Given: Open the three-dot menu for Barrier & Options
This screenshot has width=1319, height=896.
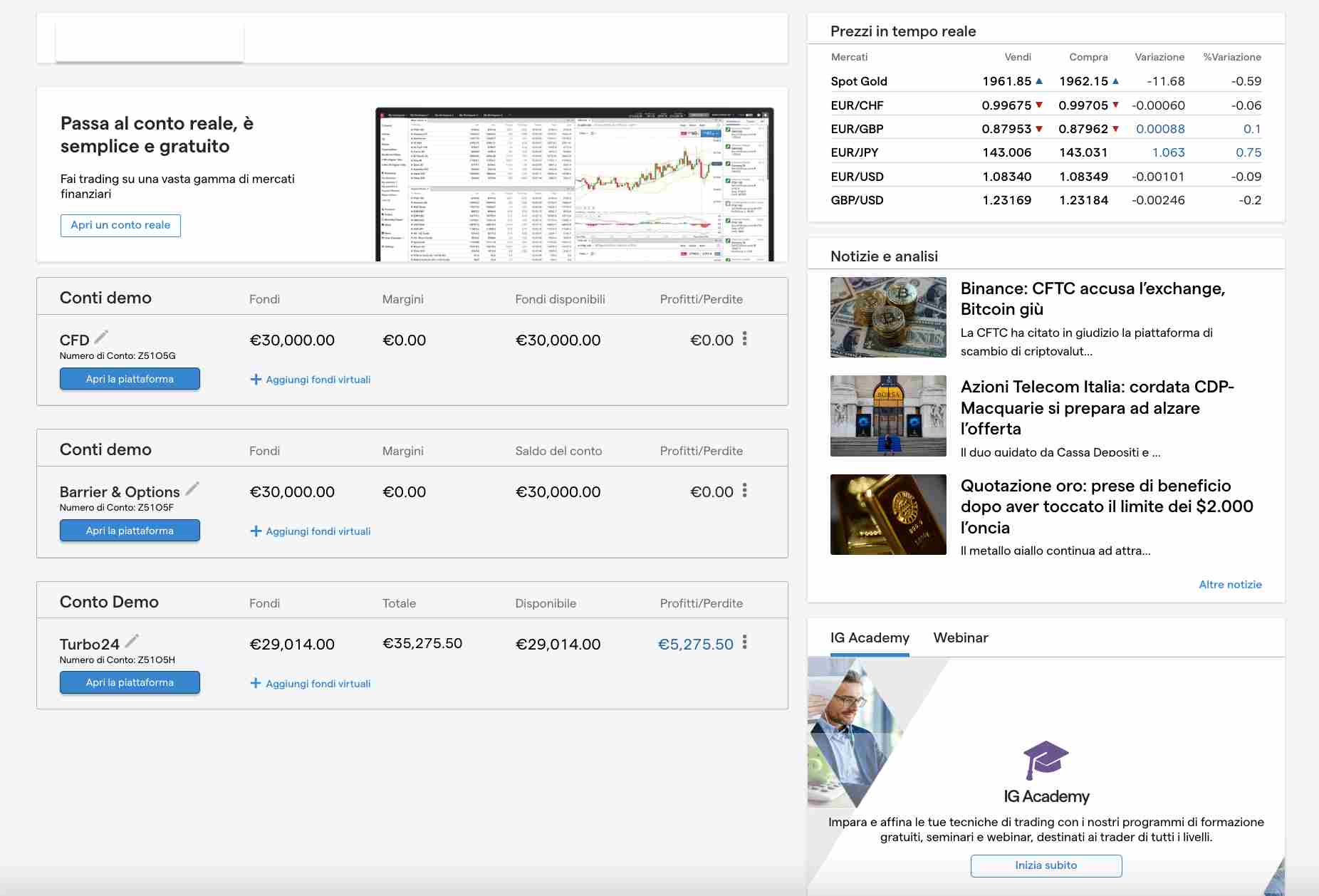Looking at the screenshot, I should (x=745, y=491).
